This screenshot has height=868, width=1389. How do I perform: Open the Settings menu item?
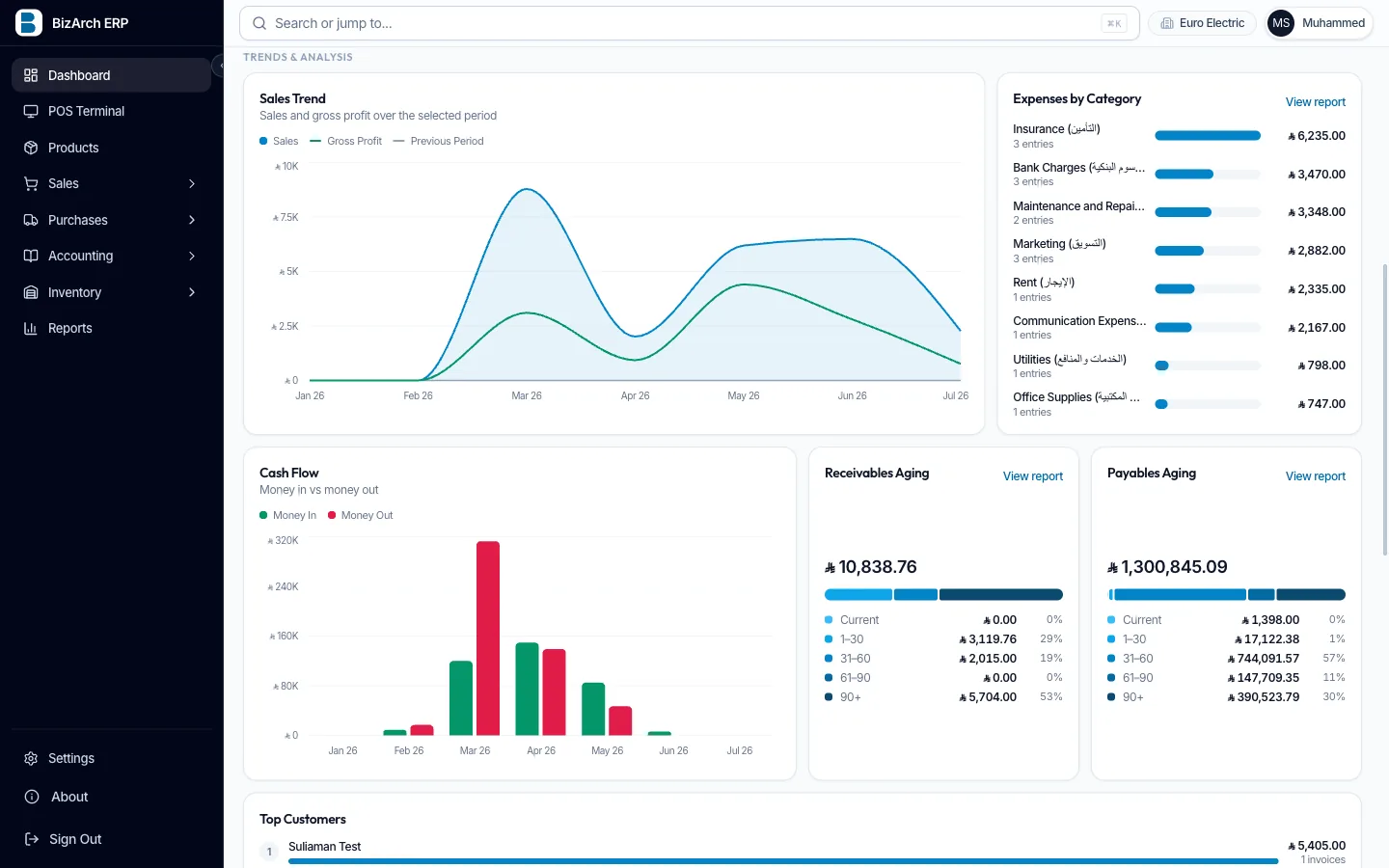click(111, 758)
